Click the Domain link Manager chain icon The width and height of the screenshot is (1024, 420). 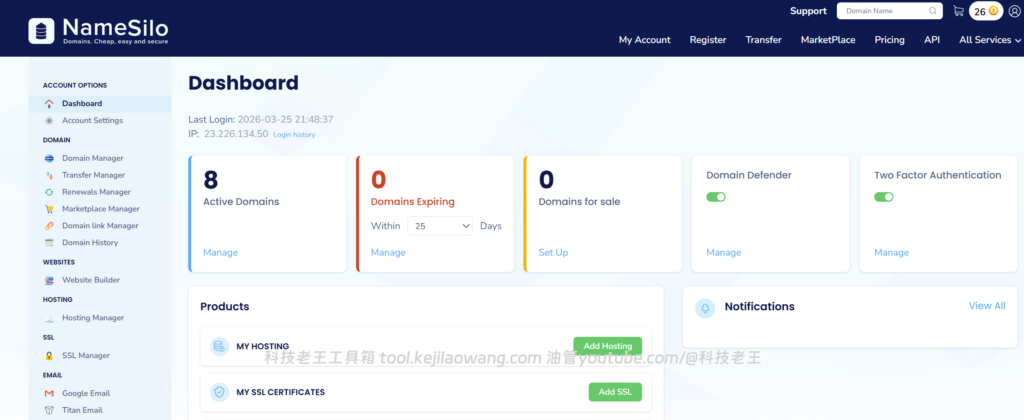49,226
